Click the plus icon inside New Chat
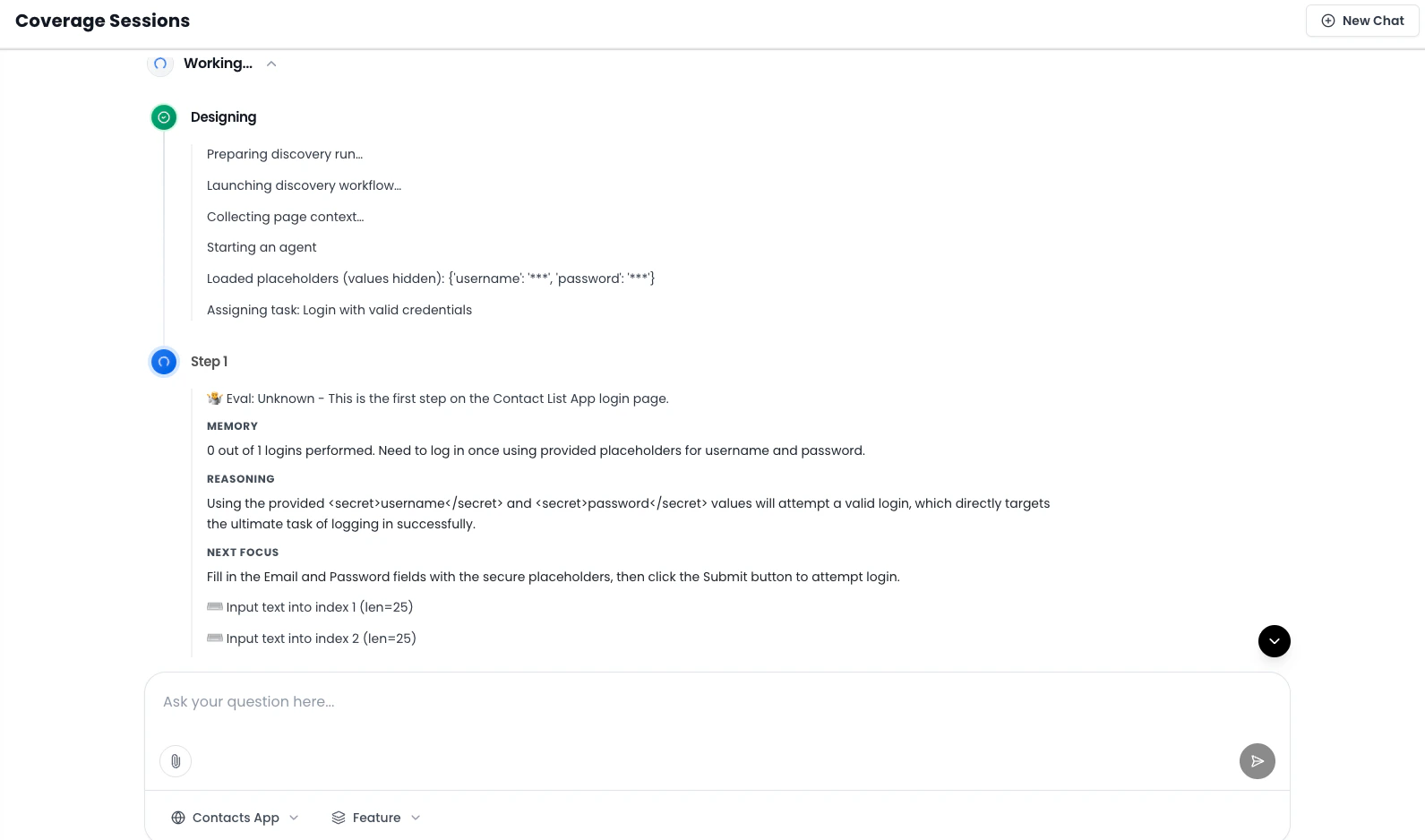Viewport: 1425px width, 840px height. (x=1328, y=20)
